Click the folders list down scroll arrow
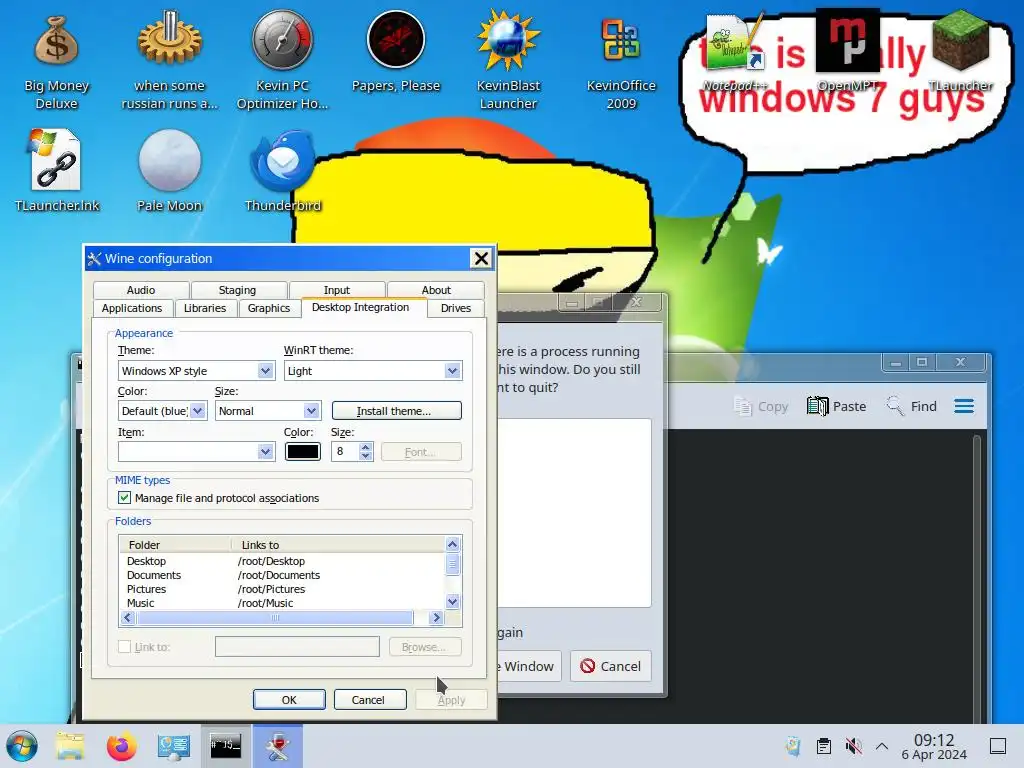1024x768 pixels. [x=453, y=601]
